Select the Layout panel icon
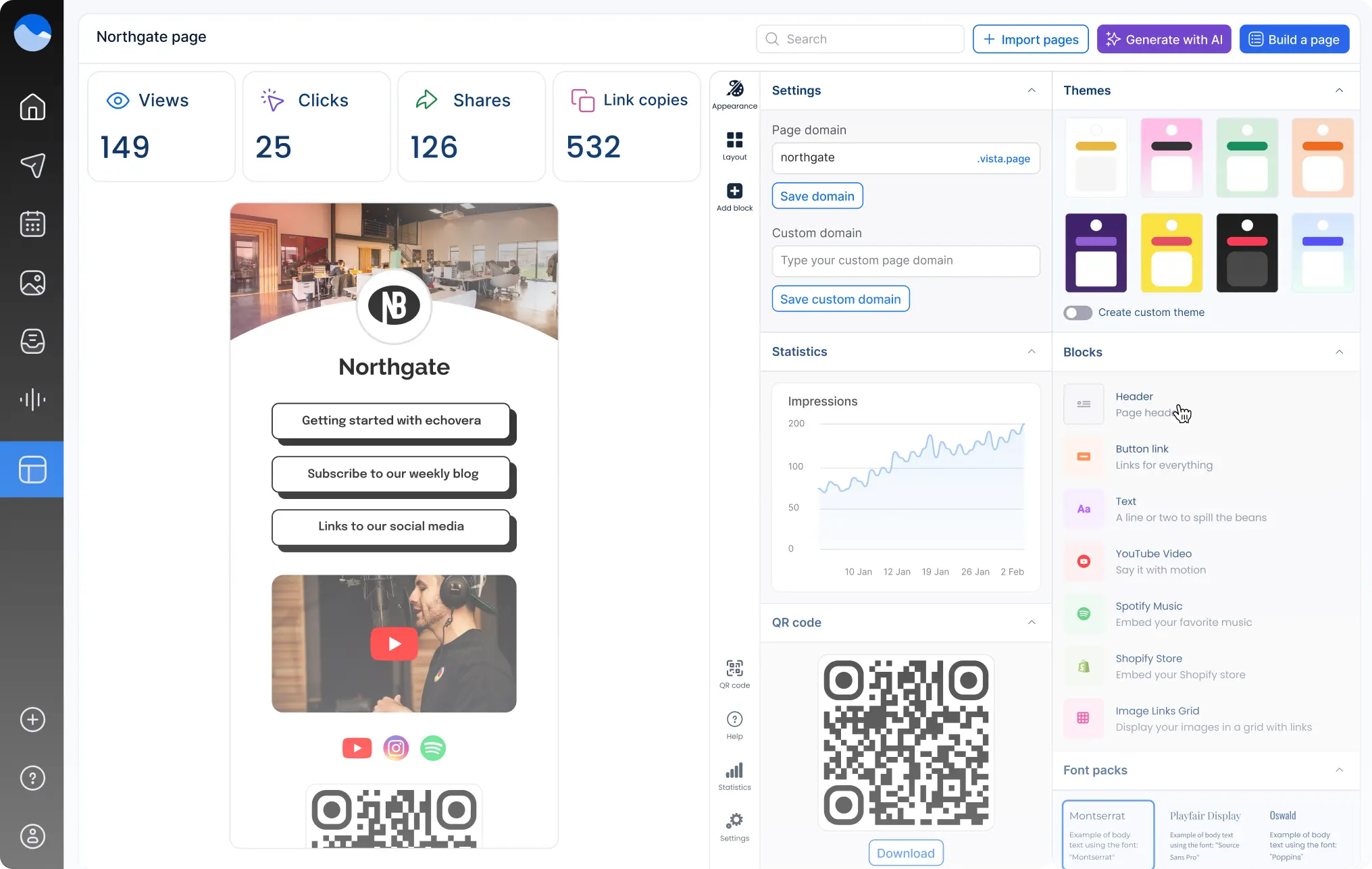 (x=734, y=145)
